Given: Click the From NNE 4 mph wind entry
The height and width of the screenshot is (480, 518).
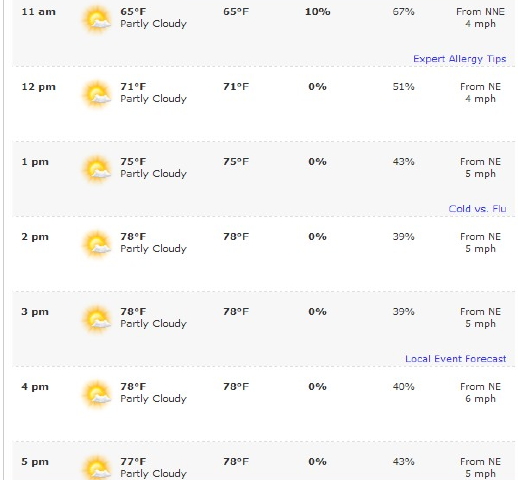Looking at the screenshot, I should coord(480,18).
